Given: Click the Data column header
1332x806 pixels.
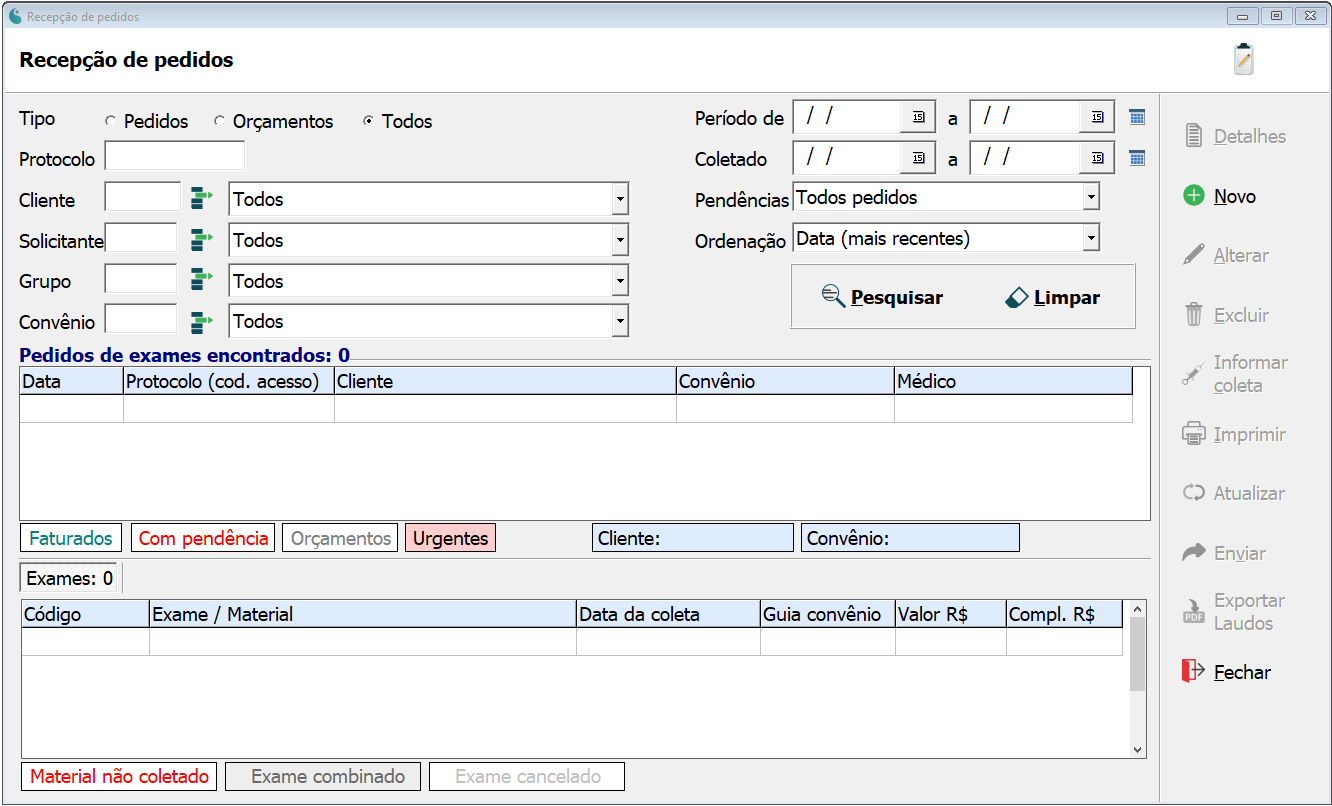Looking at the screenshot, I should point(72,381).
